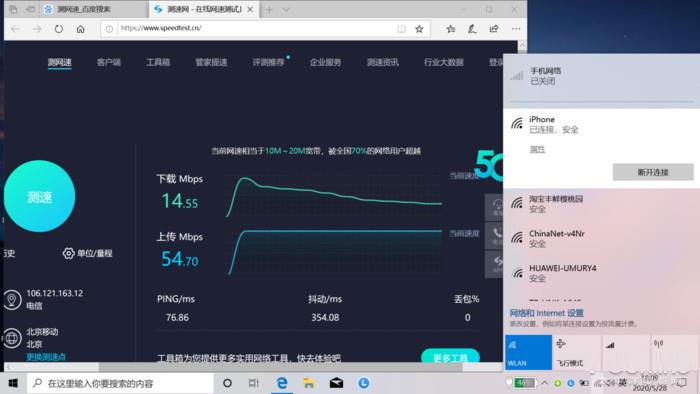Open the favorites hub icon
700x394 pixels.
(x=451, y=29)
